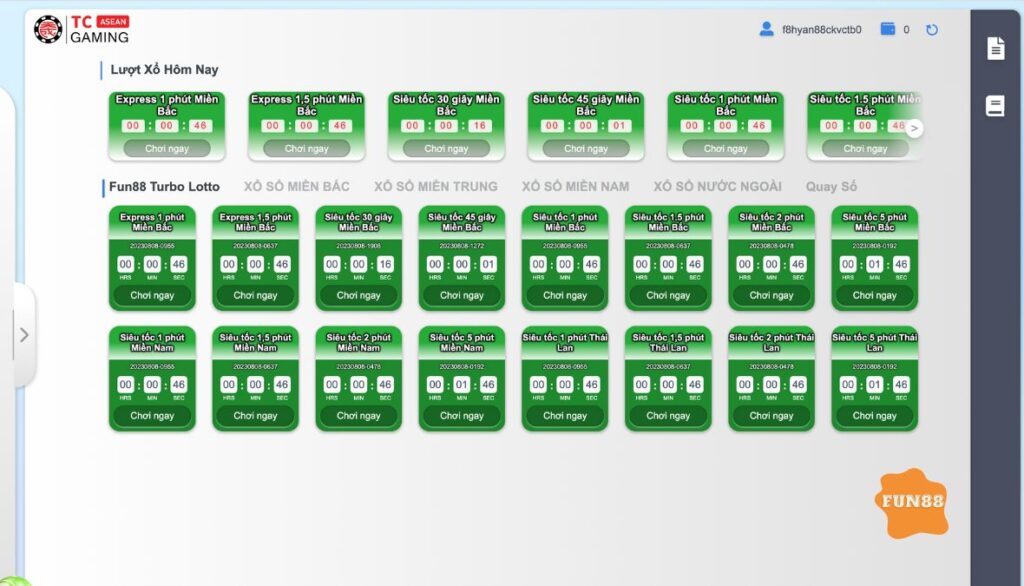Click Chơi ngay on Siêu tốc 1 phút Miền Bắc grid card

[x=565, y=295]
